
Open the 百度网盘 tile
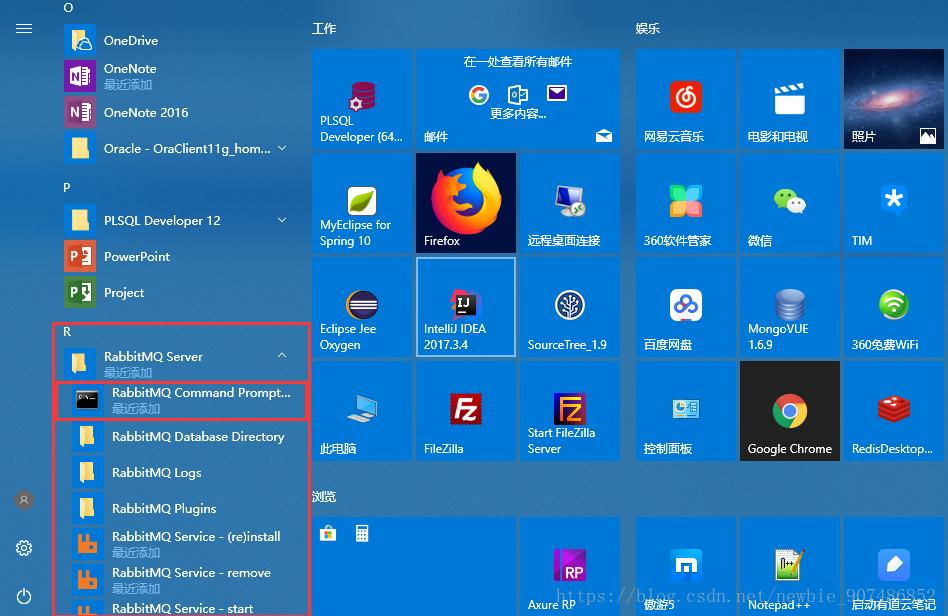[686, 307]
